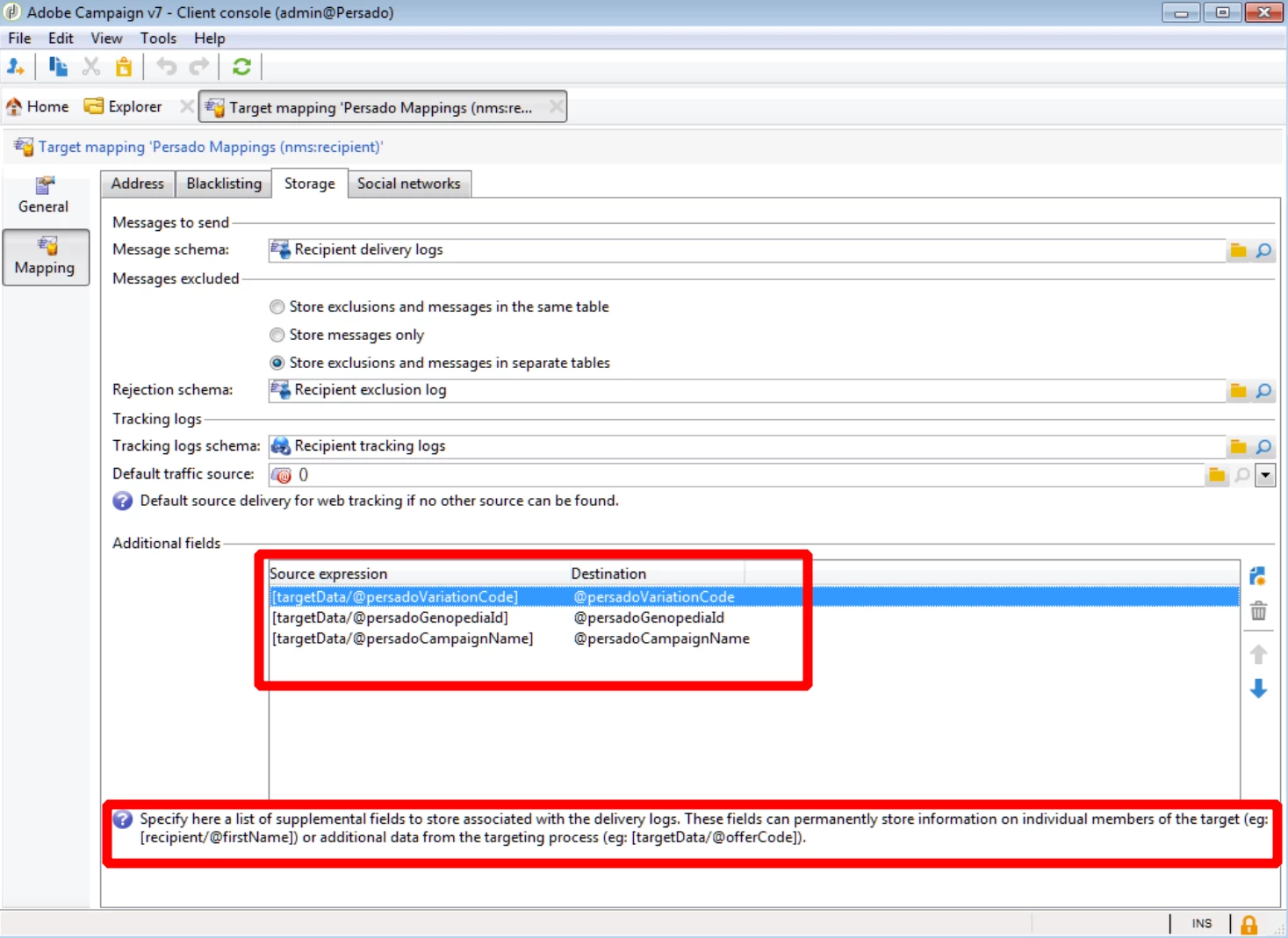This screenshot has height=938, width=1288.
Task: Go to the Explorer tab
Action: (x=124, y=106)
